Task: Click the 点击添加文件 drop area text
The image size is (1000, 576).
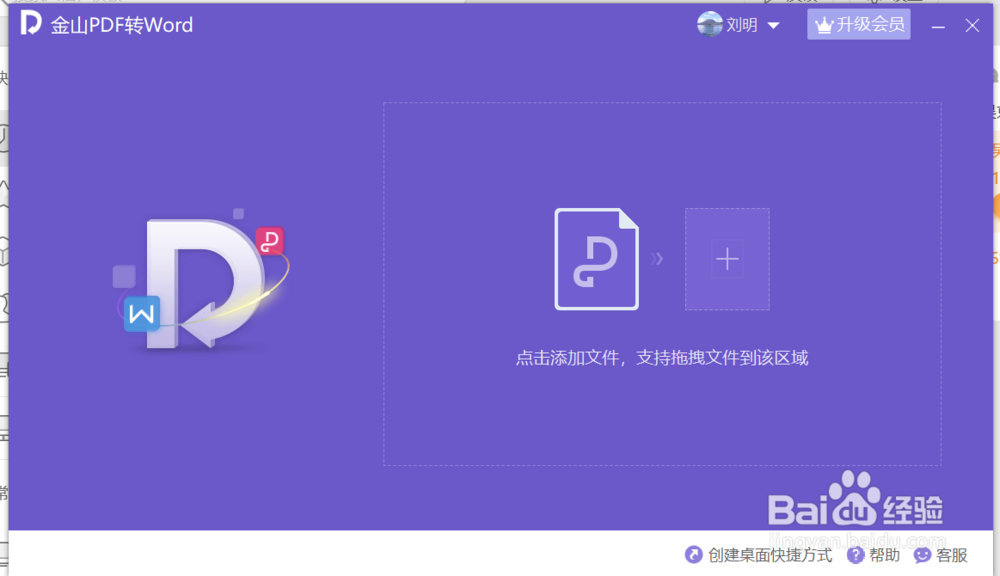Action: click(661, 358)
